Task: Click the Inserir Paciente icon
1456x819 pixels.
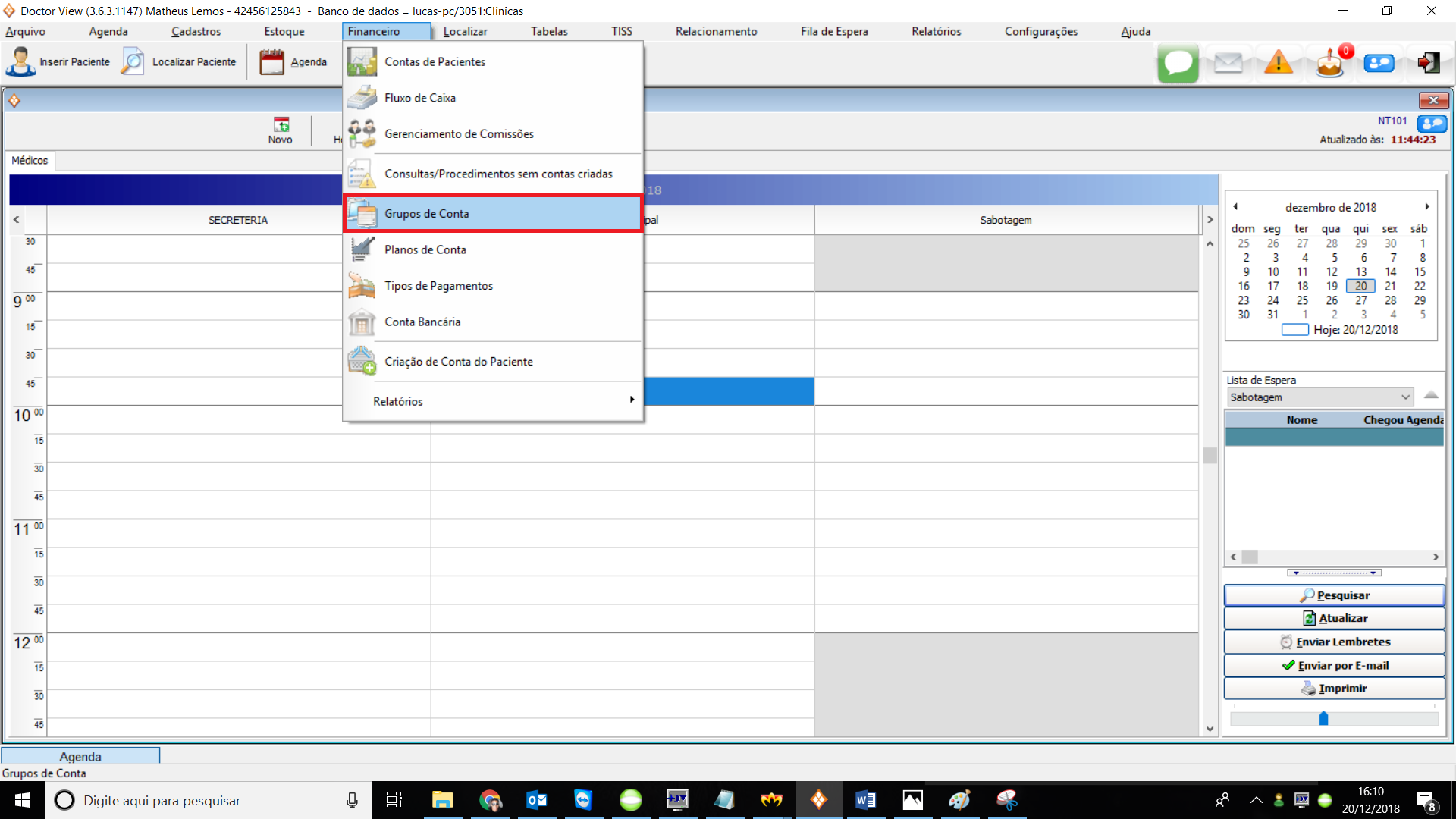Action: (20, 62)
